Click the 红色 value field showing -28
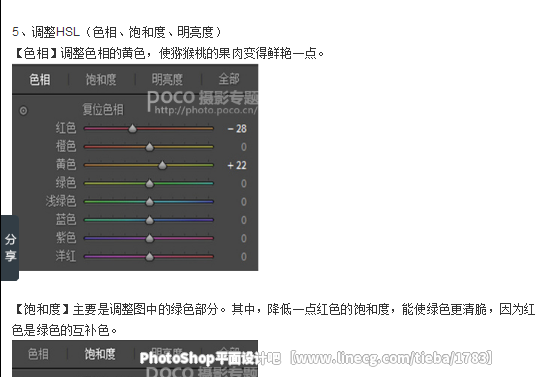The width and height of the screenshot is (548, 377). [237, 129]
